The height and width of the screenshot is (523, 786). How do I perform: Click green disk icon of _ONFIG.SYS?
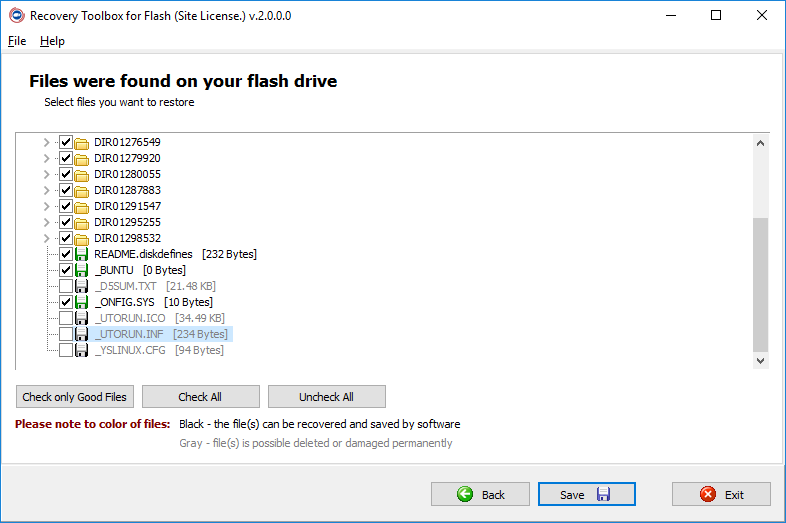coord(82,302)
